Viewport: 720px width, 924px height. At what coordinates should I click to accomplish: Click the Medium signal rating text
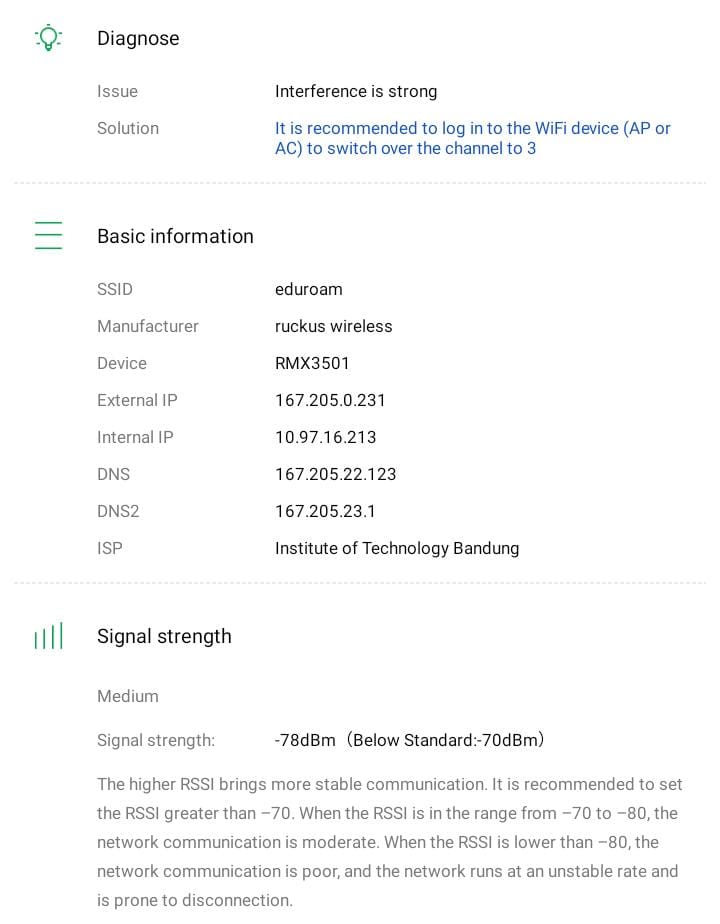(x=128, y=696)
